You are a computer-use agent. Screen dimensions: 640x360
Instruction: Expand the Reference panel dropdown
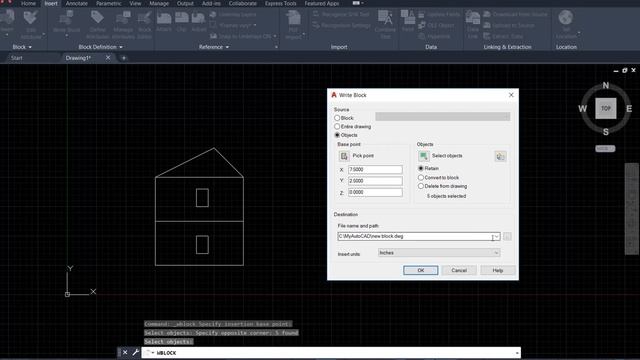click(214, 47)
